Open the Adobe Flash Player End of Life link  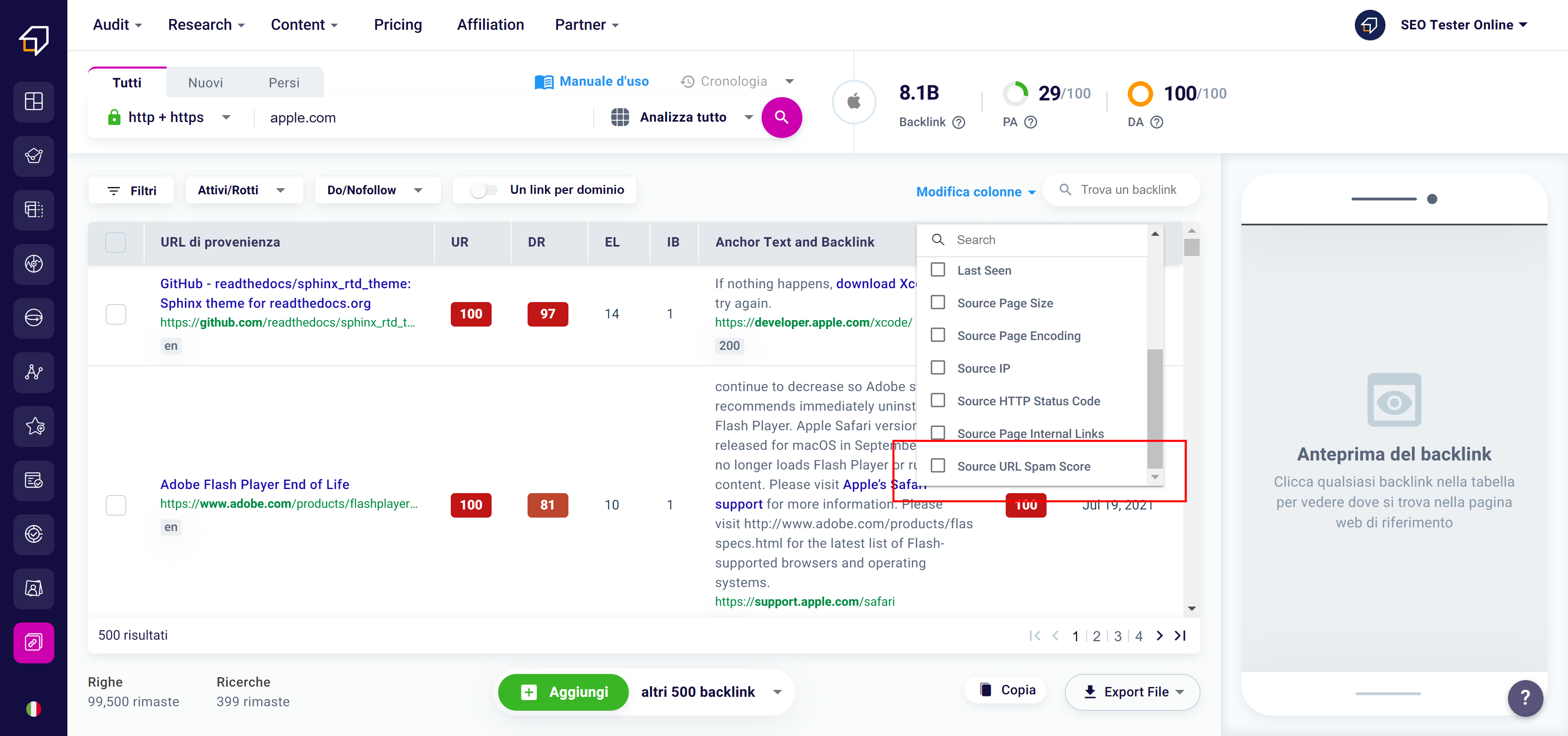254,485
